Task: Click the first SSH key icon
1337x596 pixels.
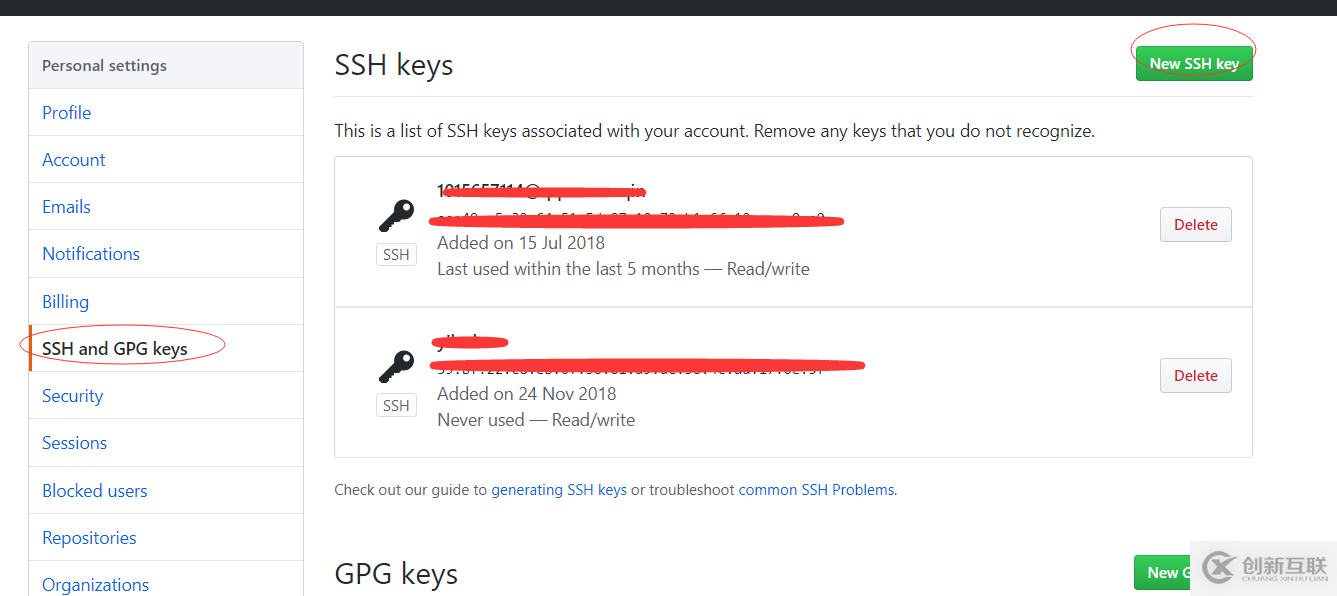Action: [396, 216]
